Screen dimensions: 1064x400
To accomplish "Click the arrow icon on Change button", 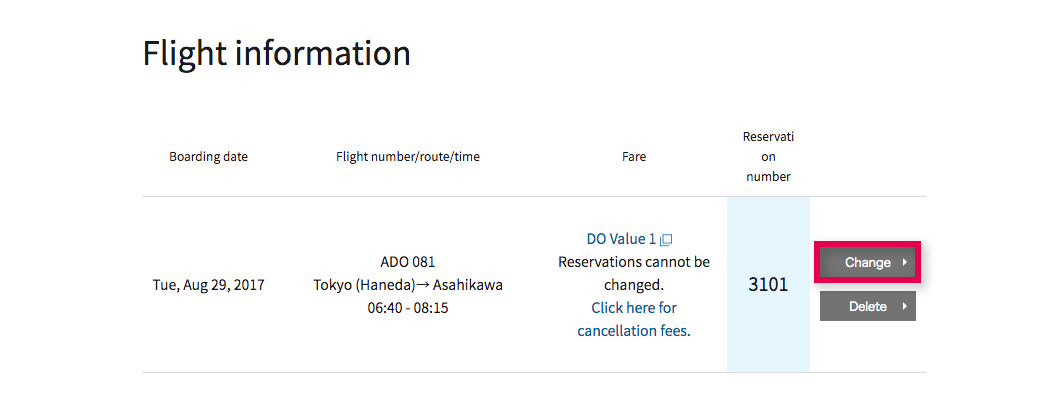I will tap(904, 262).
